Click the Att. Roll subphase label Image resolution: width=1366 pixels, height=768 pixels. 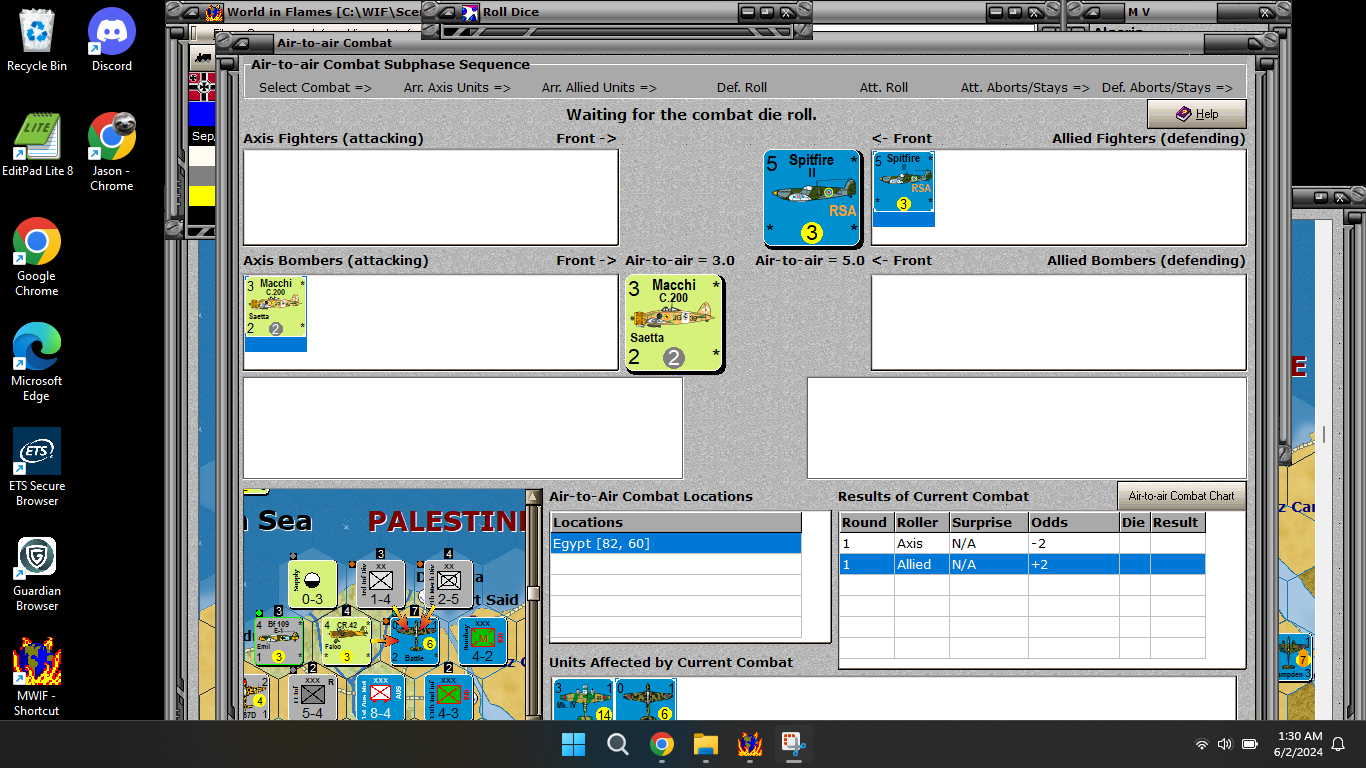[x=884, y=88]
